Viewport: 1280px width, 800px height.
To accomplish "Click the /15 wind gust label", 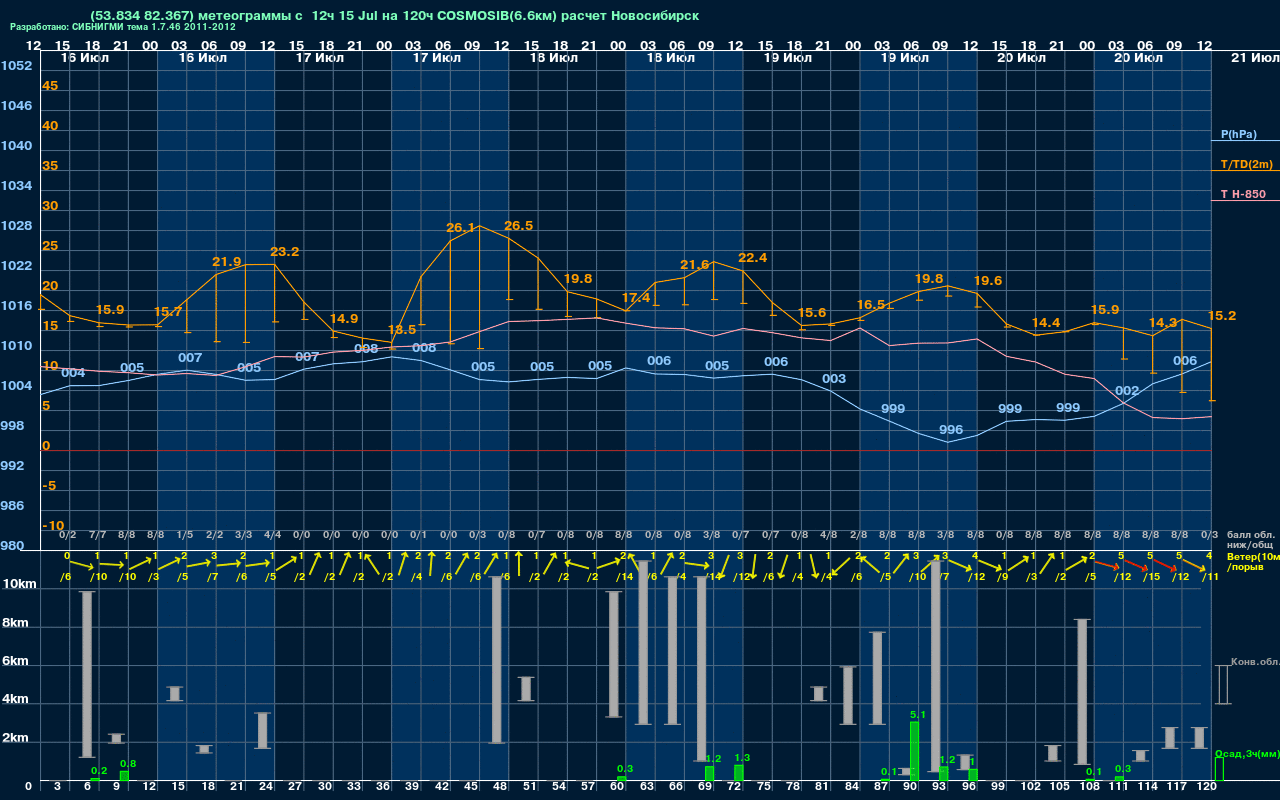I will click(x=1152, y=577).
